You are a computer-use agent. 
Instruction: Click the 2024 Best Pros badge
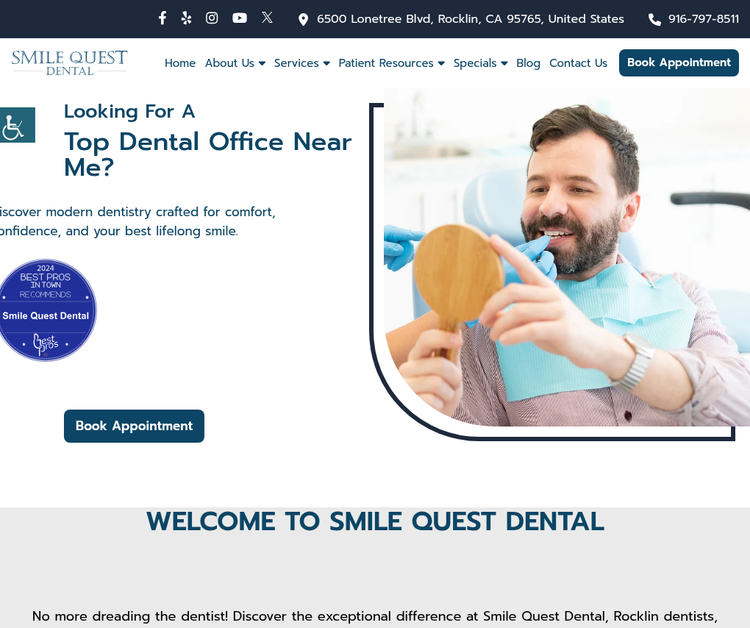(x=46, y=310)
